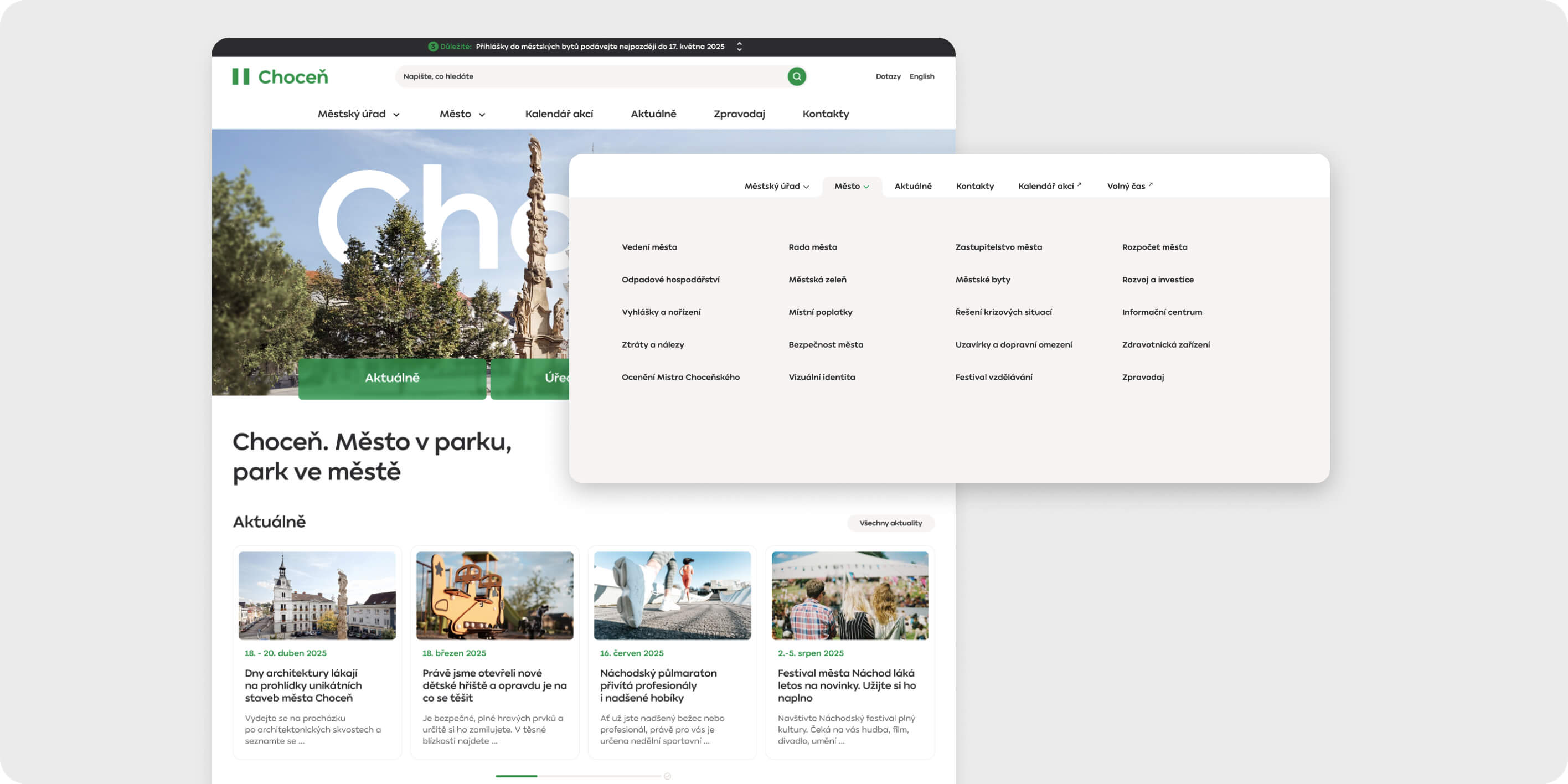The height and width of the screenshot is (784, 1568).
Task: Click the news carousel progress bar
Action: click(578, 776)
